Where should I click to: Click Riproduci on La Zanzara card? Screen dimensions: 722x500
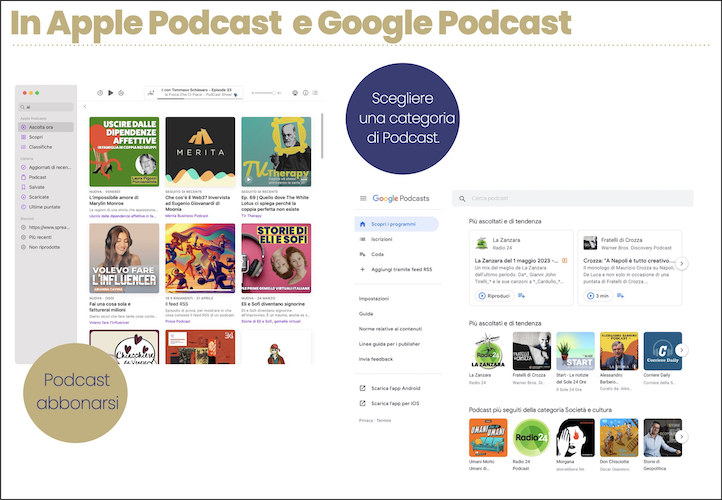[494, 296]
